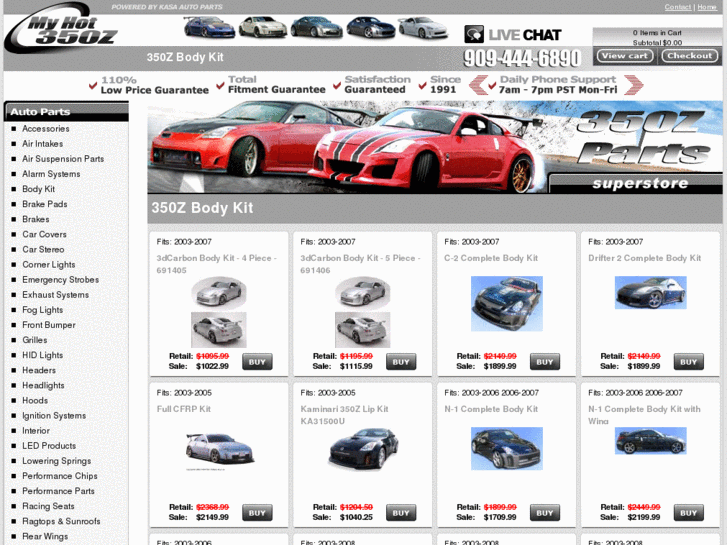
Task: Open Kaminari 350Z Lip Kit title
Action: [x=344, y=415]
